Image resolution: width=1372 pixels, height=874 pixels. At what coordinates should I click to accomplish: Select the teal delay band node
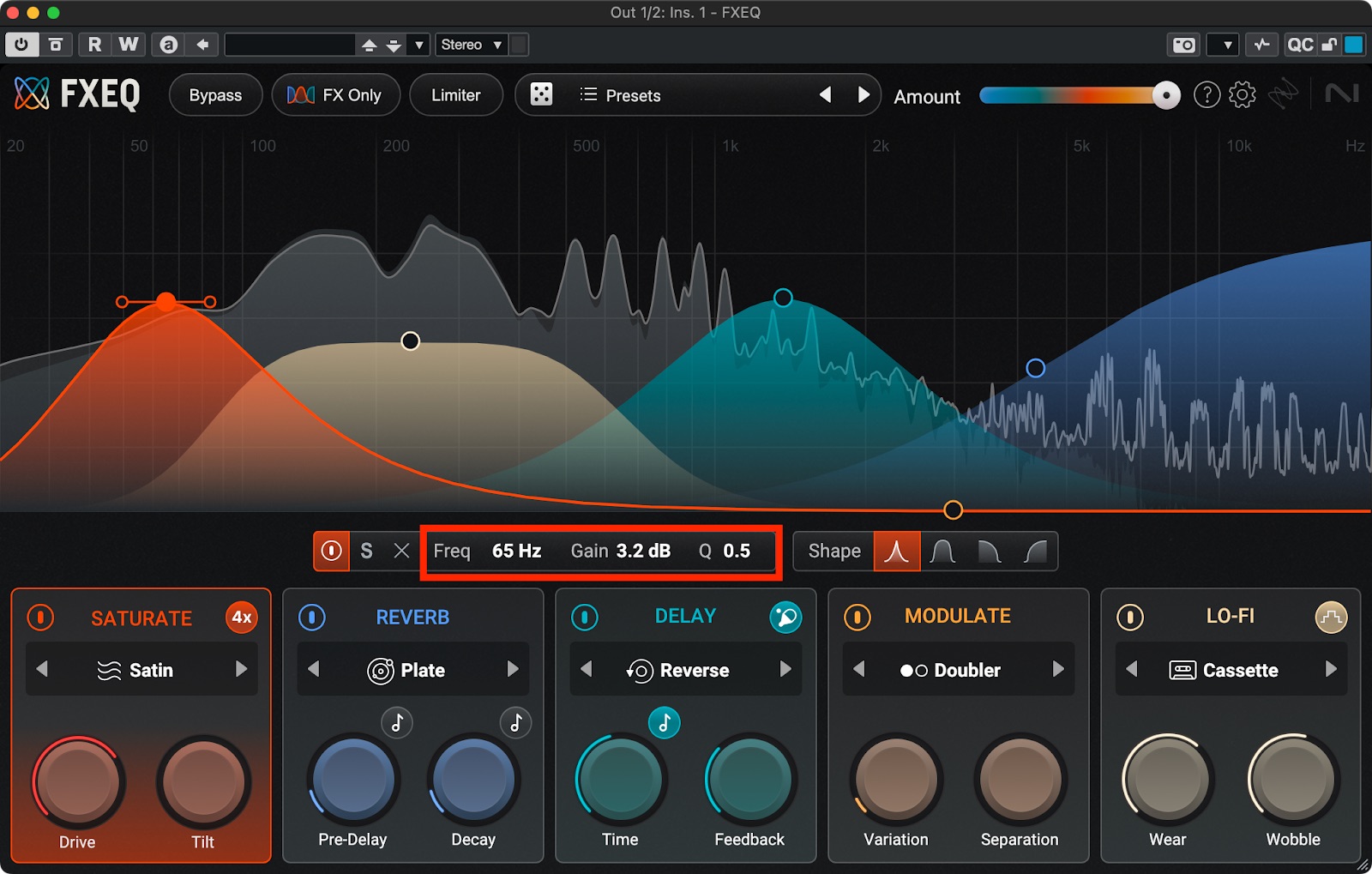pyautogui.click(x=783, y=298)
